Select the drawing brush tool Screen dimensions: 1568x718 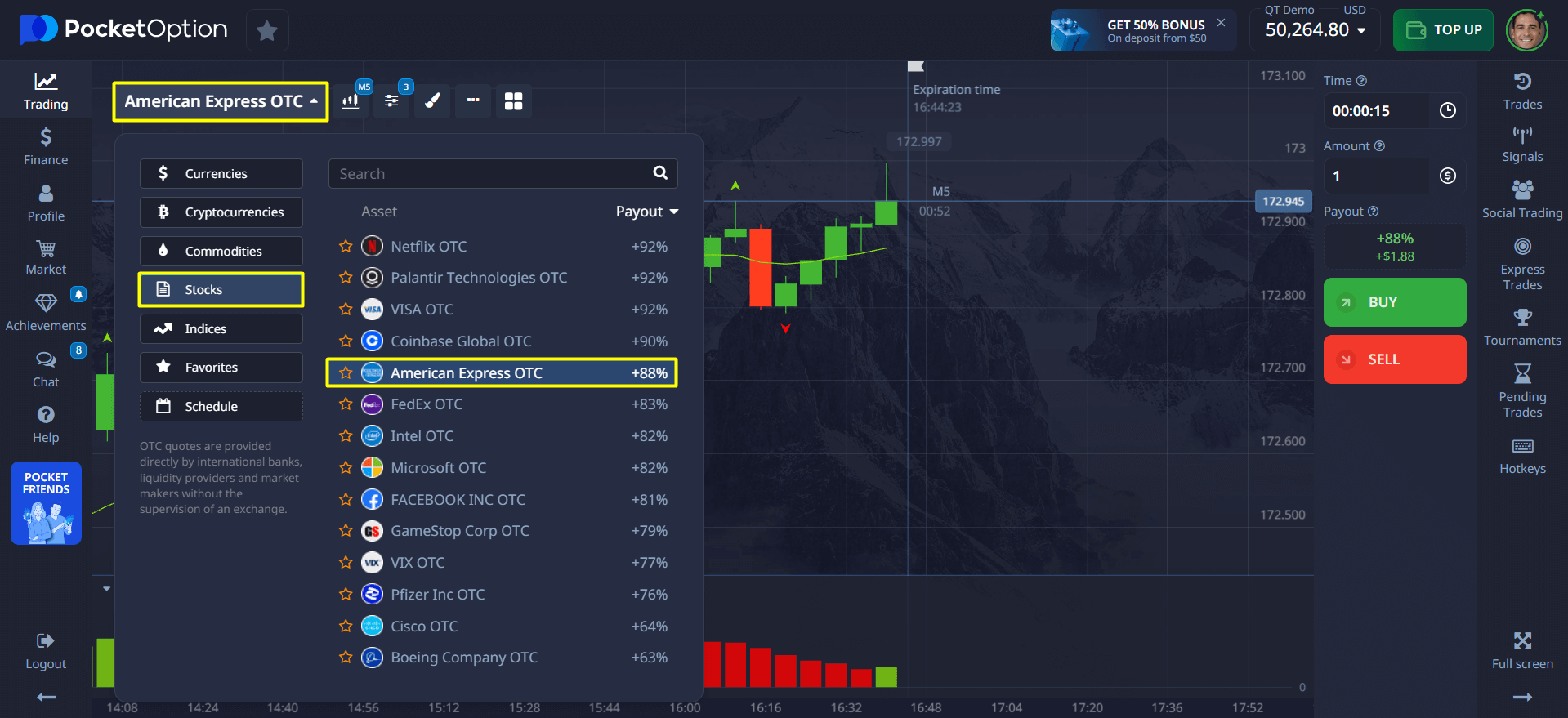[x=433, y=101]
